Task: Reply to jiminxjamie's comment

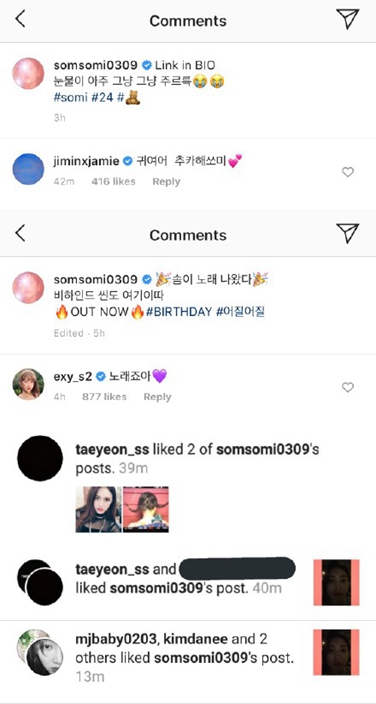Action: [166, 182]
